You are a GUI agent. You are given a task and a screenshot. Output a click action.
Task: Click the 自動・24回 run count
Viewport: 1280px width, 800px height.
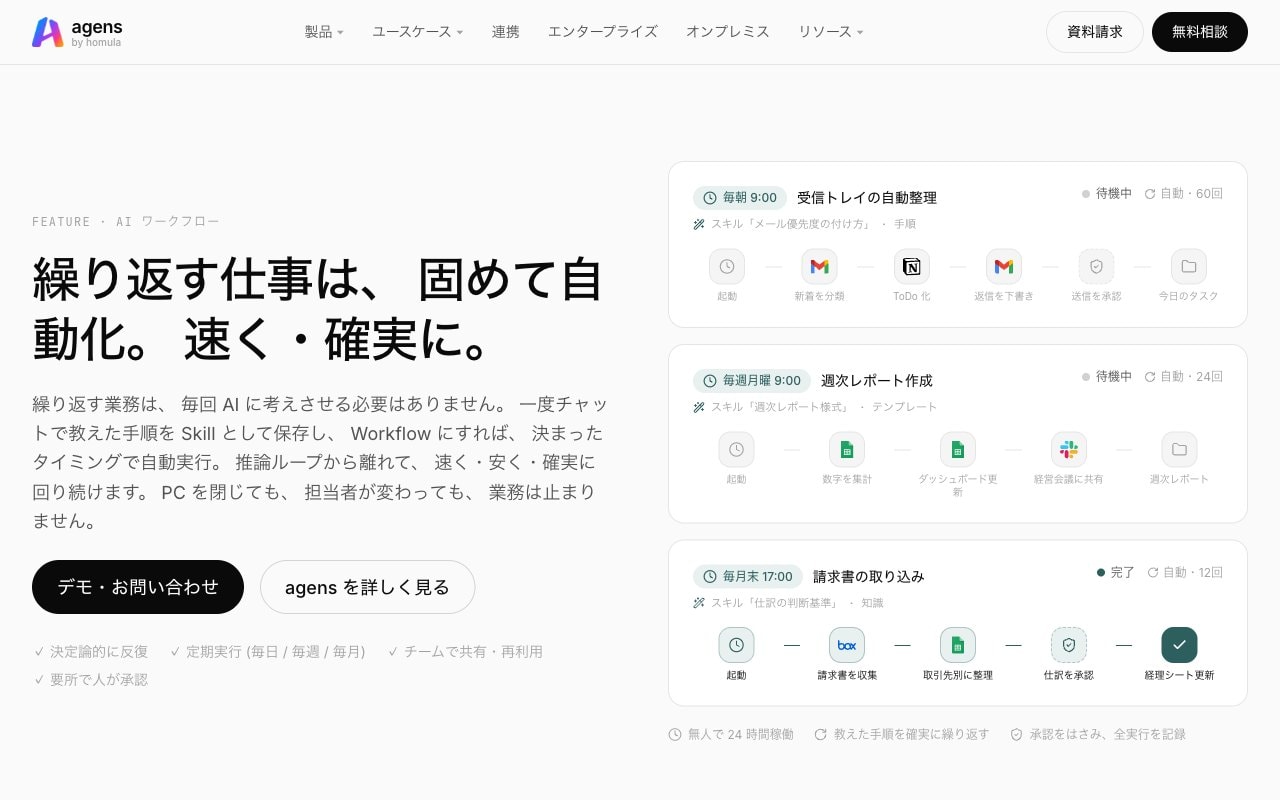click(x=1184, y=377)
